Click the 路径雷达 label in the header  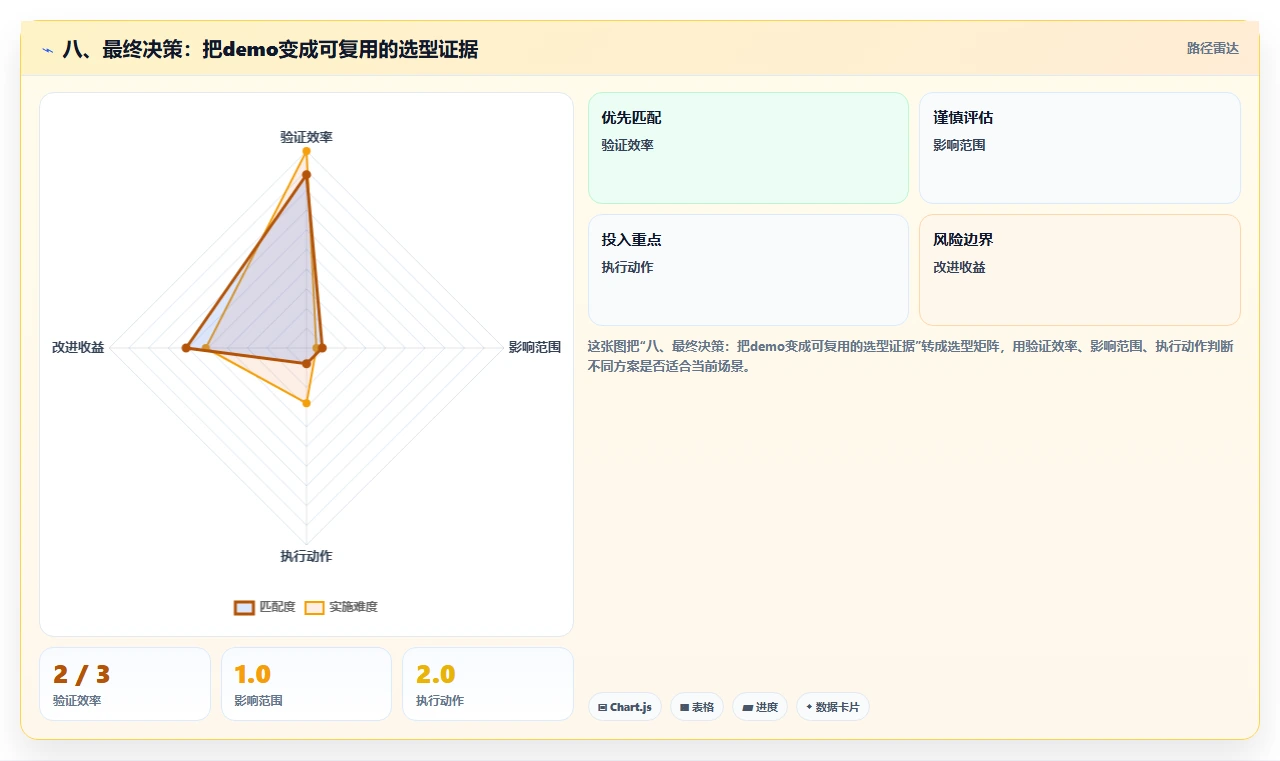pos(1212,48)
